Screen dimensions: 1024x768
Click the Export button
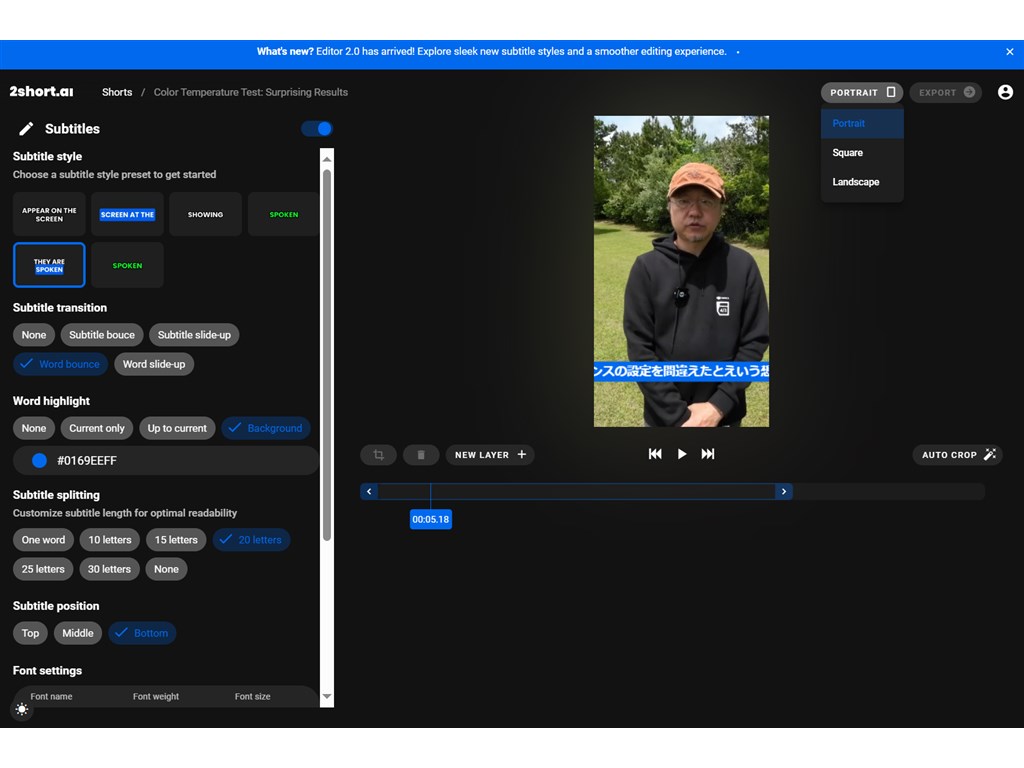point(946,92)
